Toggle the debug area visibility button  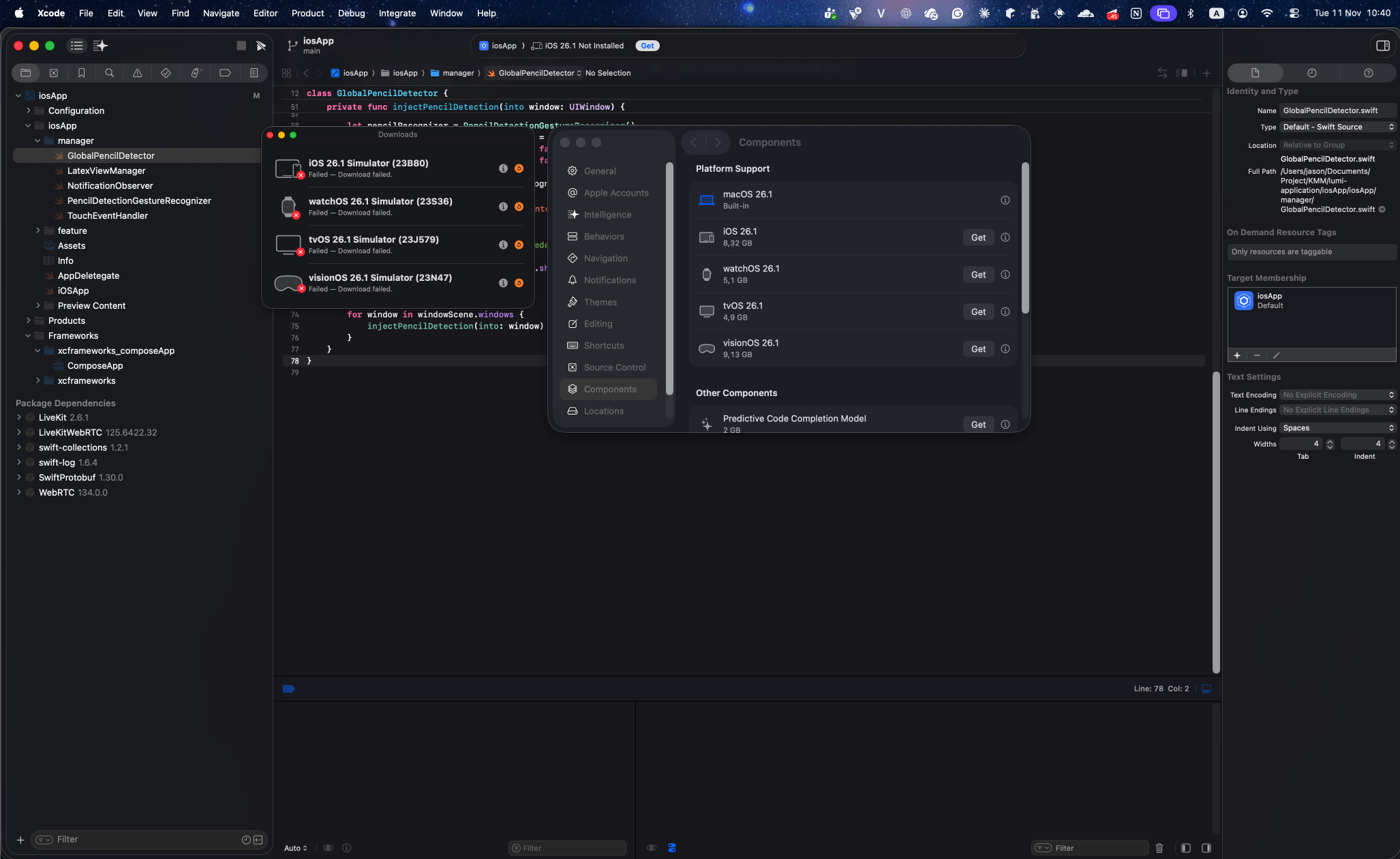pyautogui.click(x=1206, y=689)
